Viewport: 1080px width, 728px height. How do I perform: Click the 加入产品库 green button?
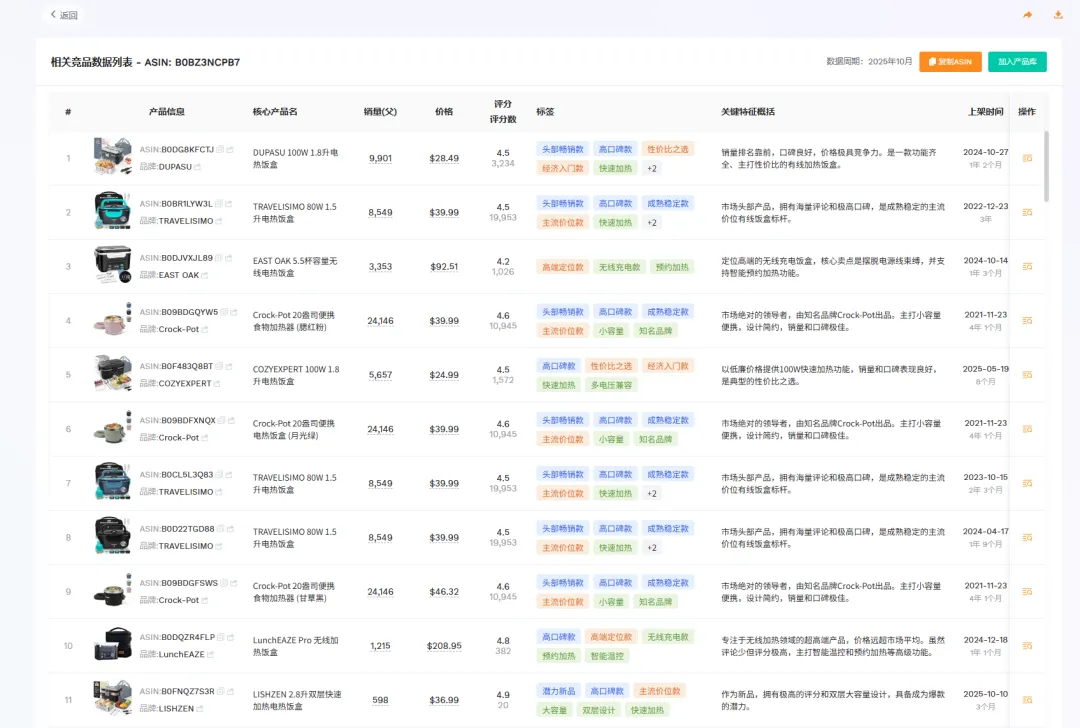pyautogui.click(x=1017, y=62)
